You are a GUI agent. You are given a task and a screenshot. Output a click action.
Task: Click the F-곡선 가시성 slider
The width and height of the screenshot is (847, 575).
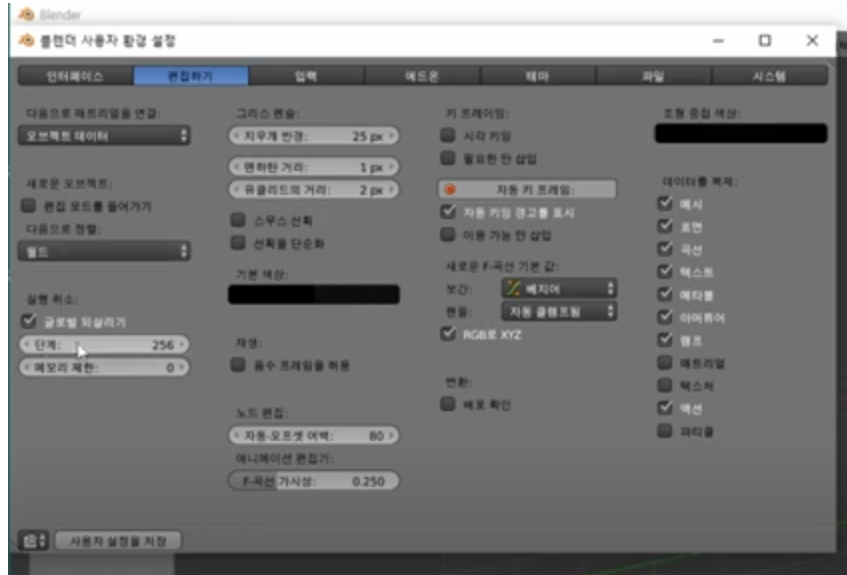click(314, 481)
